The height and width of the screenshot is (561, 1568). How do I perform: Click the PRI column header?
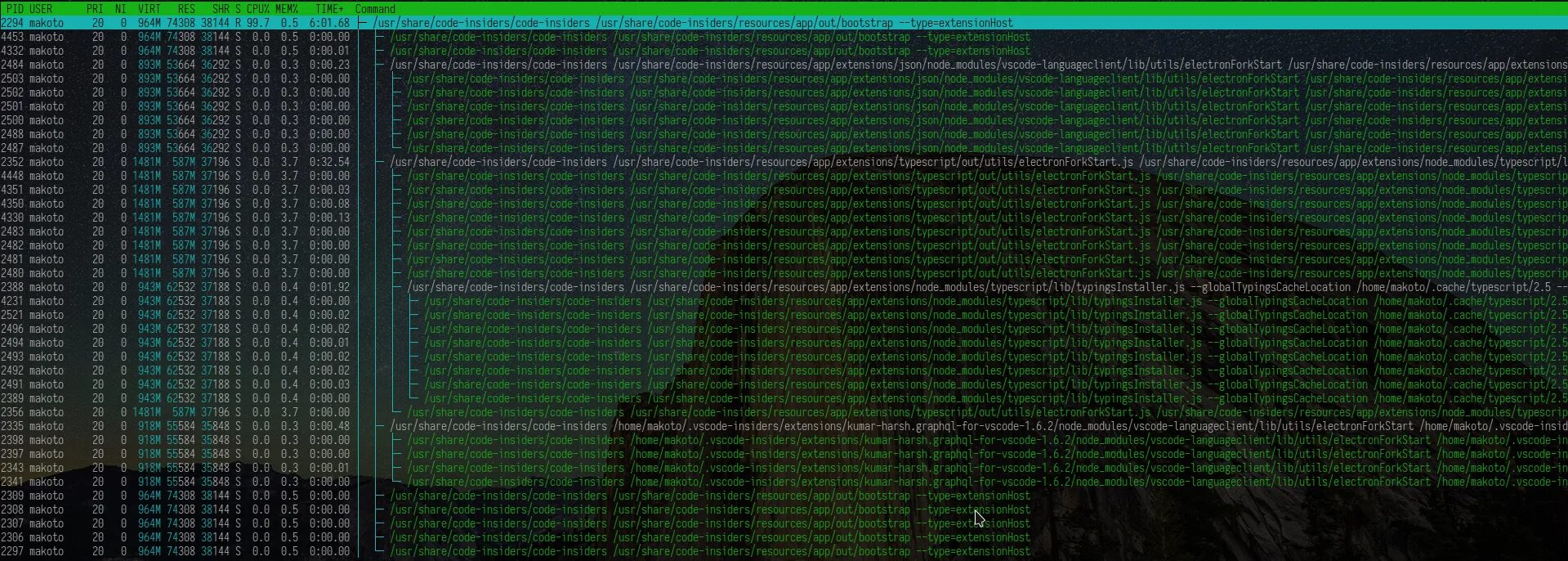pyautogui.click(x=95, y=9)
